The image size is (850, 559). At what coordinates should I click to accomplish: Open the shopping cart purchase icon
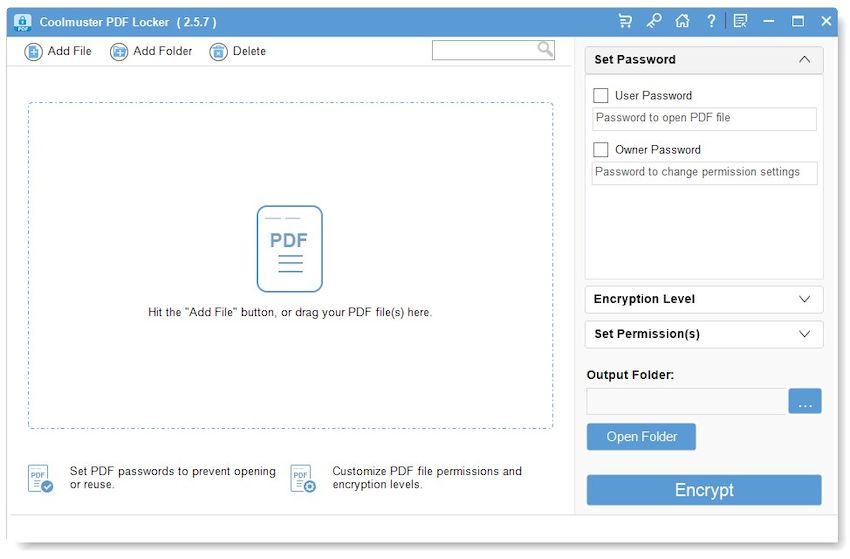625,21
